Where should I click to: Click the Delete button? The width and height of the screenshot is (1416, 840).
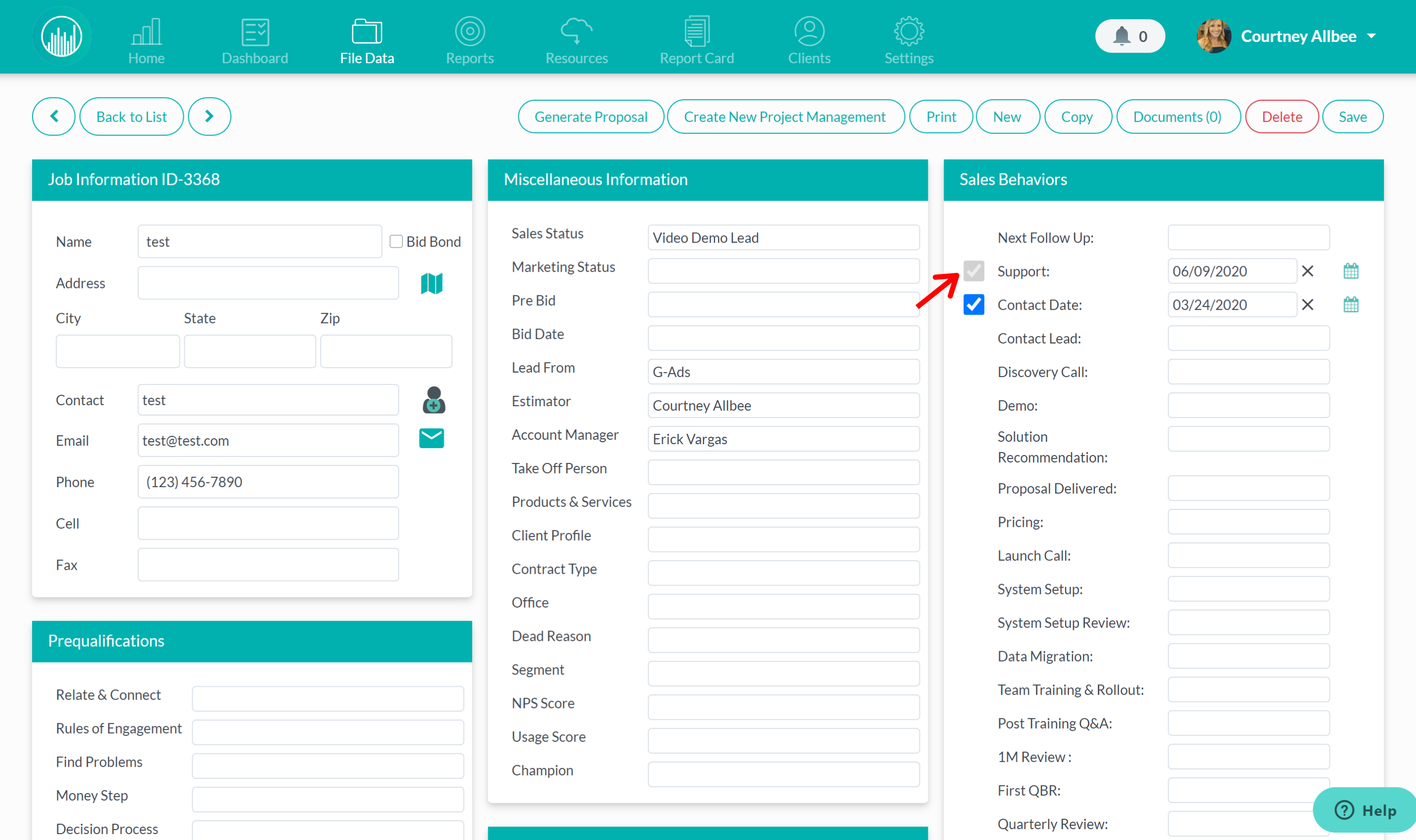coord(1282,117)
